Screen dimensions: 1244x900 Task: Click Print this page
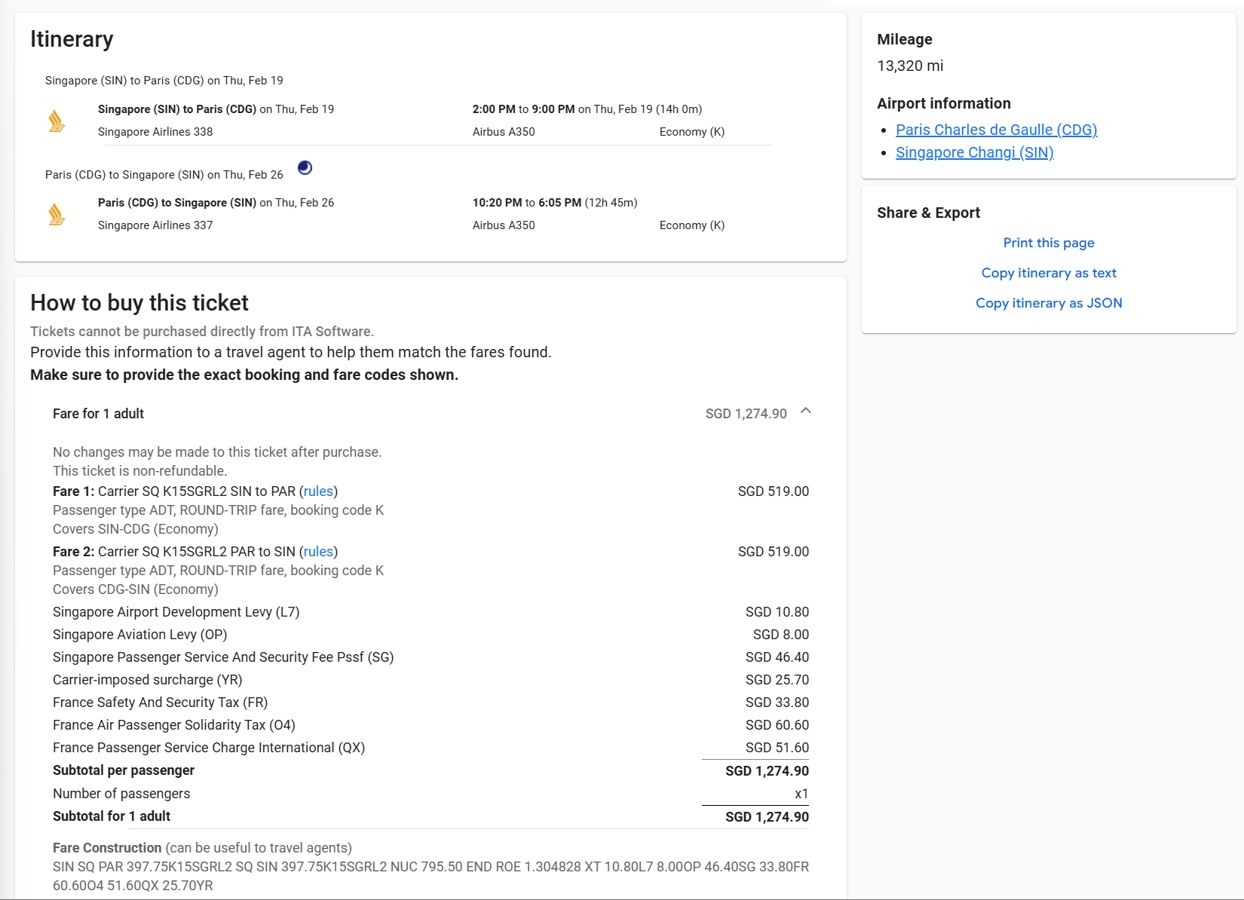click(1048, 243)
